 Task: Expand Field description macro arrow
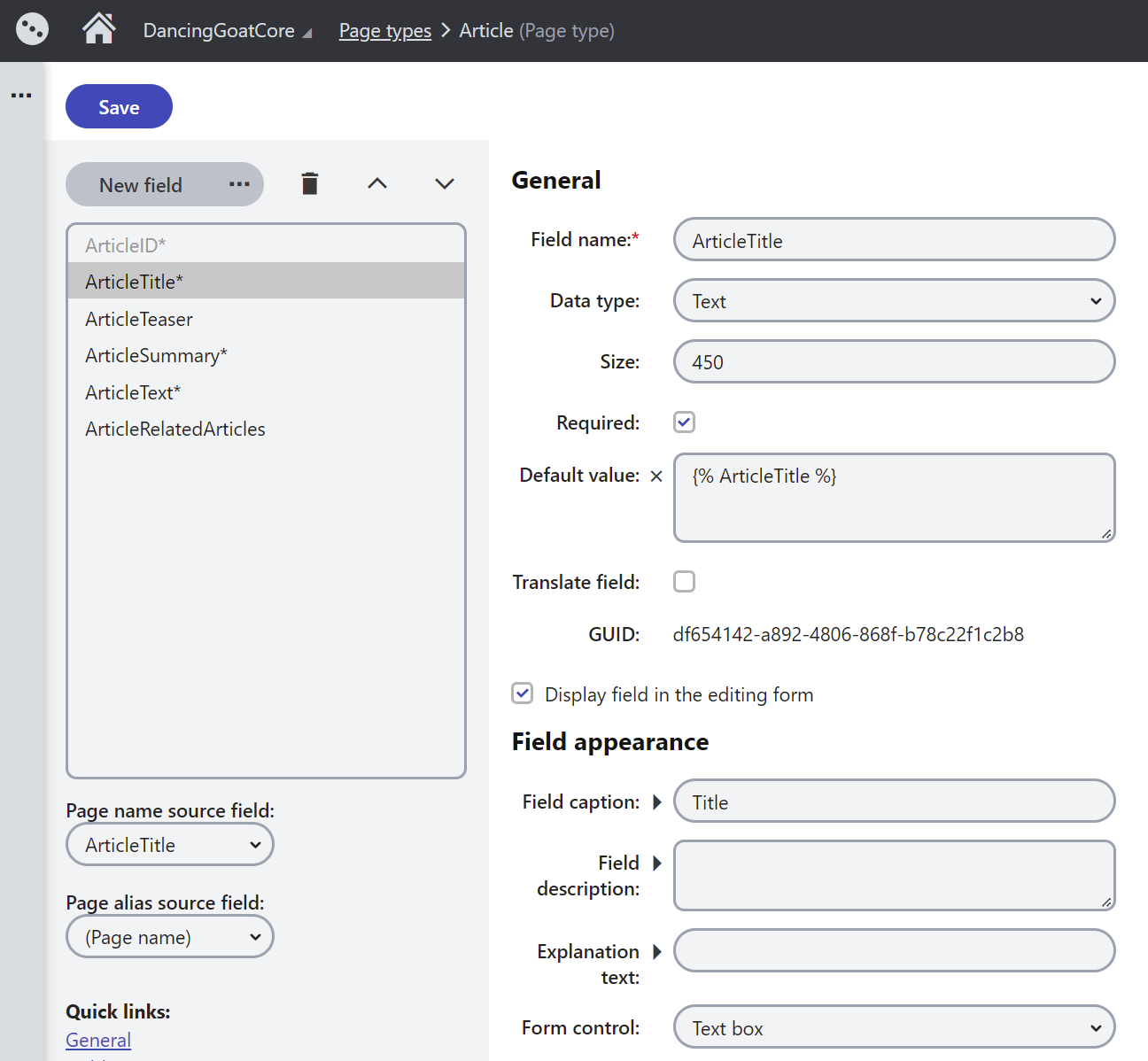[x=657, y=863]
